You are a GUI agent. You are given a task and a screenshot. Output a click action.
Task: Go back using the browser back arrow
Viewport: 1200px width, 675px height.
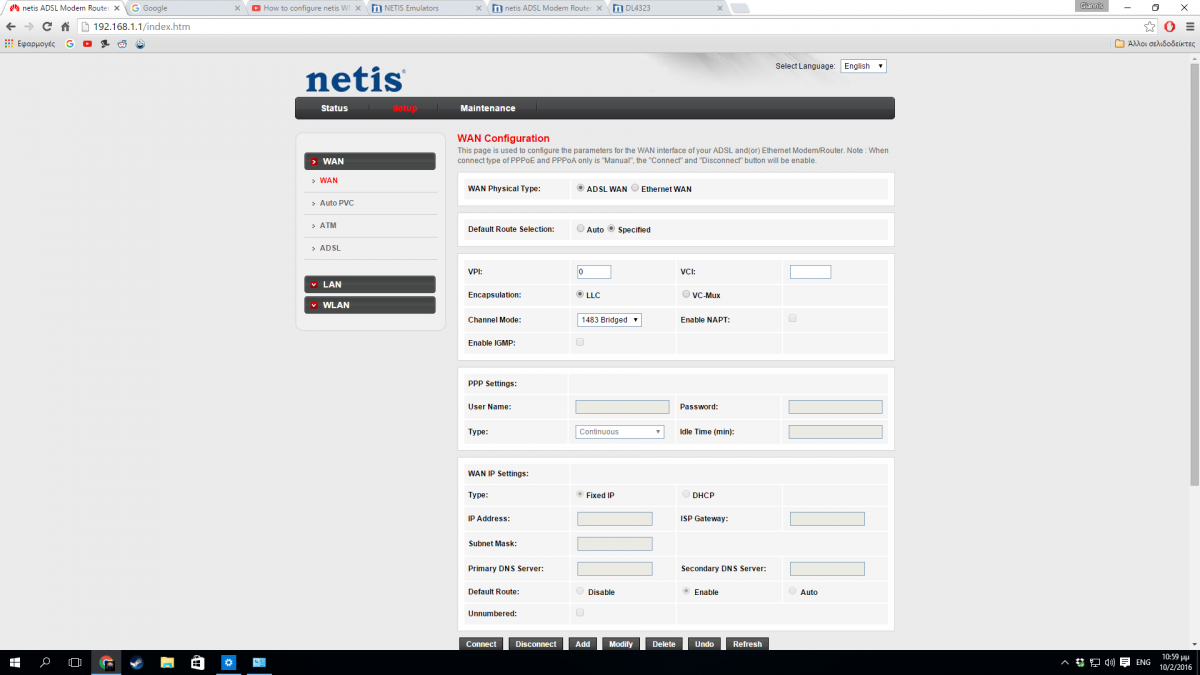[x=12, y=26]
